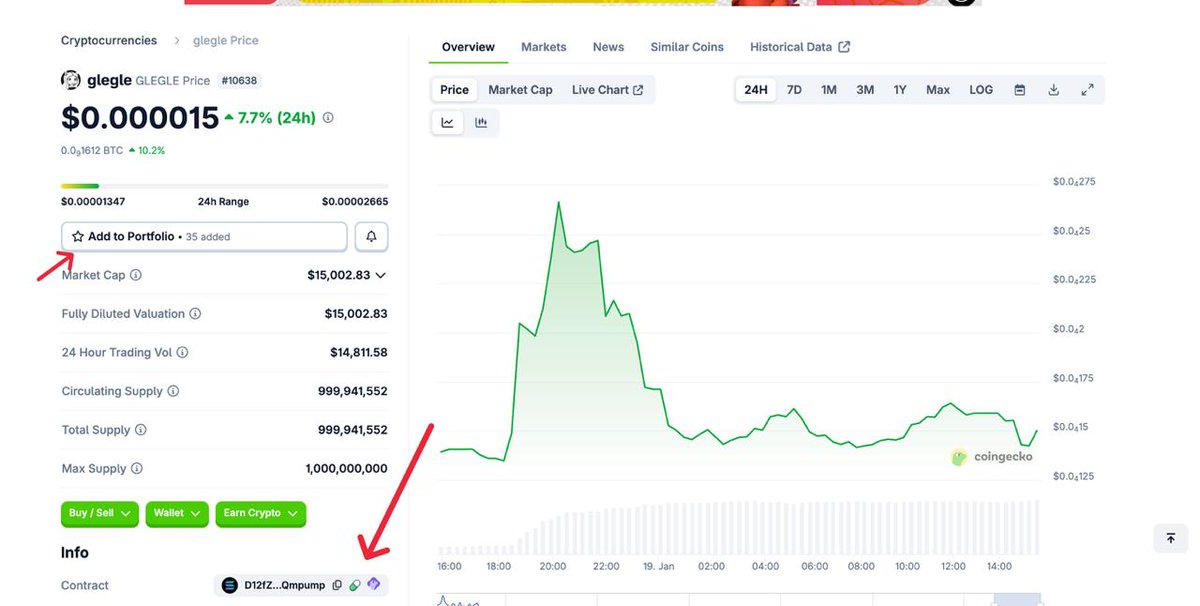The height and width of the screenshot is (606, 1200).
Task: Open the Wallet dropdown button
Action: [x=177, y=513]
